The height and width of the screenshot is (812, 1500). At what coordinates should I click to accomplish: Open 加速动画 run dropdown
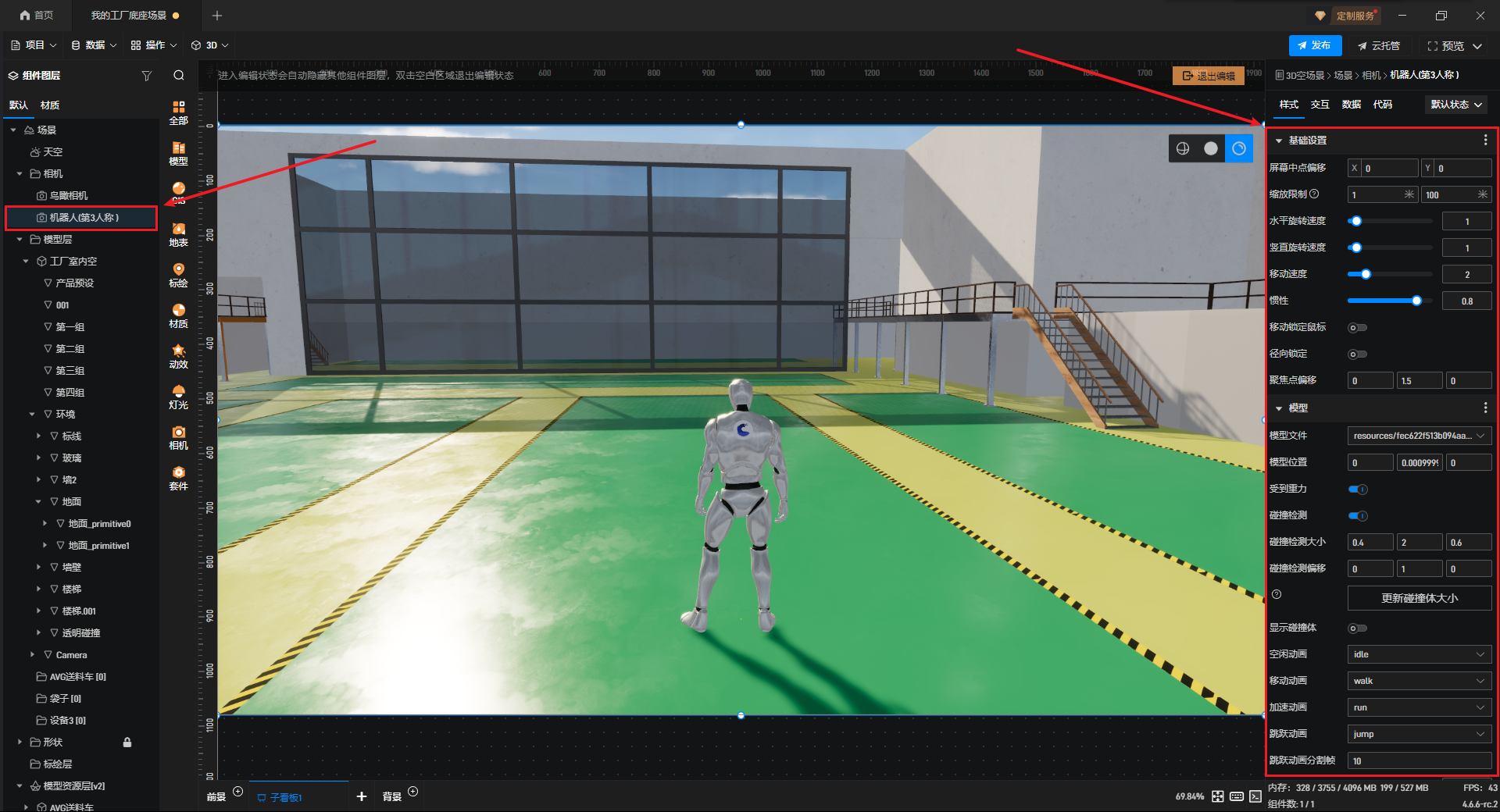coord(1420,707)
